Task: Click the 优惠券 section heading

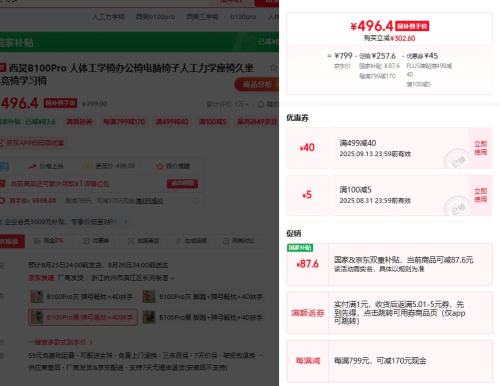Action: tap(297, 118)
